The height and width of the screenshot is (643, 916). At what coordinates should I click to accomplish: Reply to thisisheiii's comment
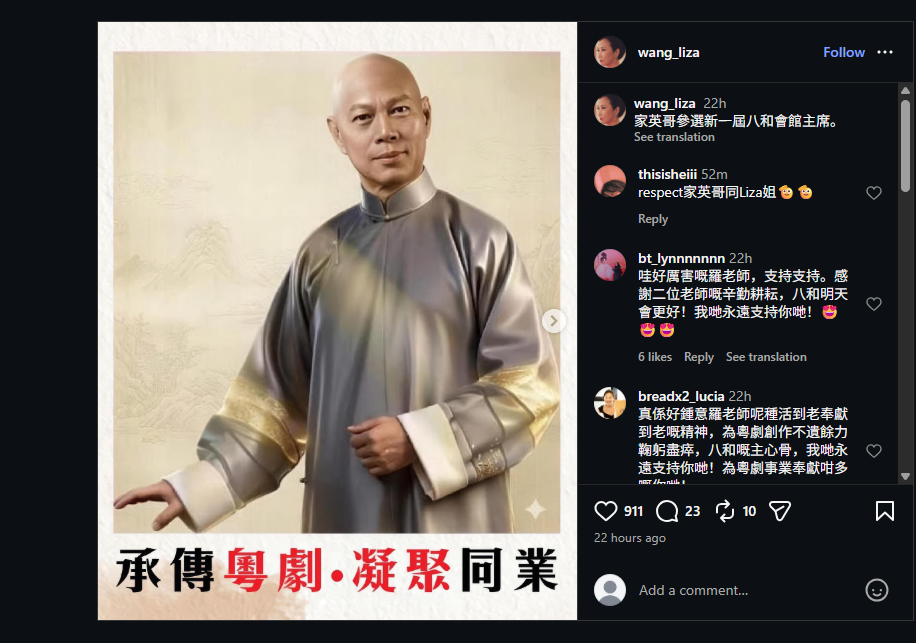[x=653, y=219]
